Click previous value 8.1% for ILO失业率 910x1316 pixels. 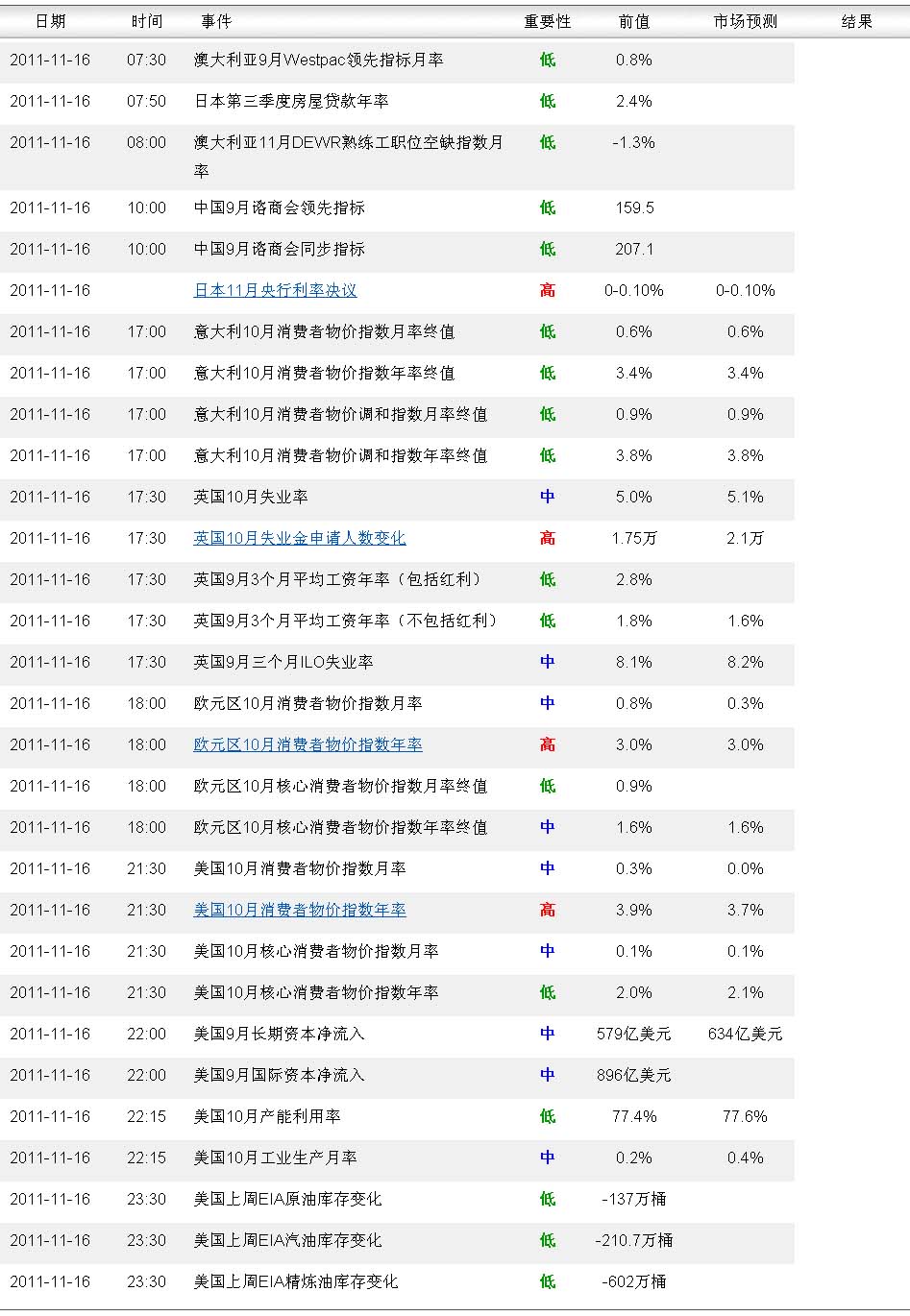pyautogui.click(x=634, y=662)
